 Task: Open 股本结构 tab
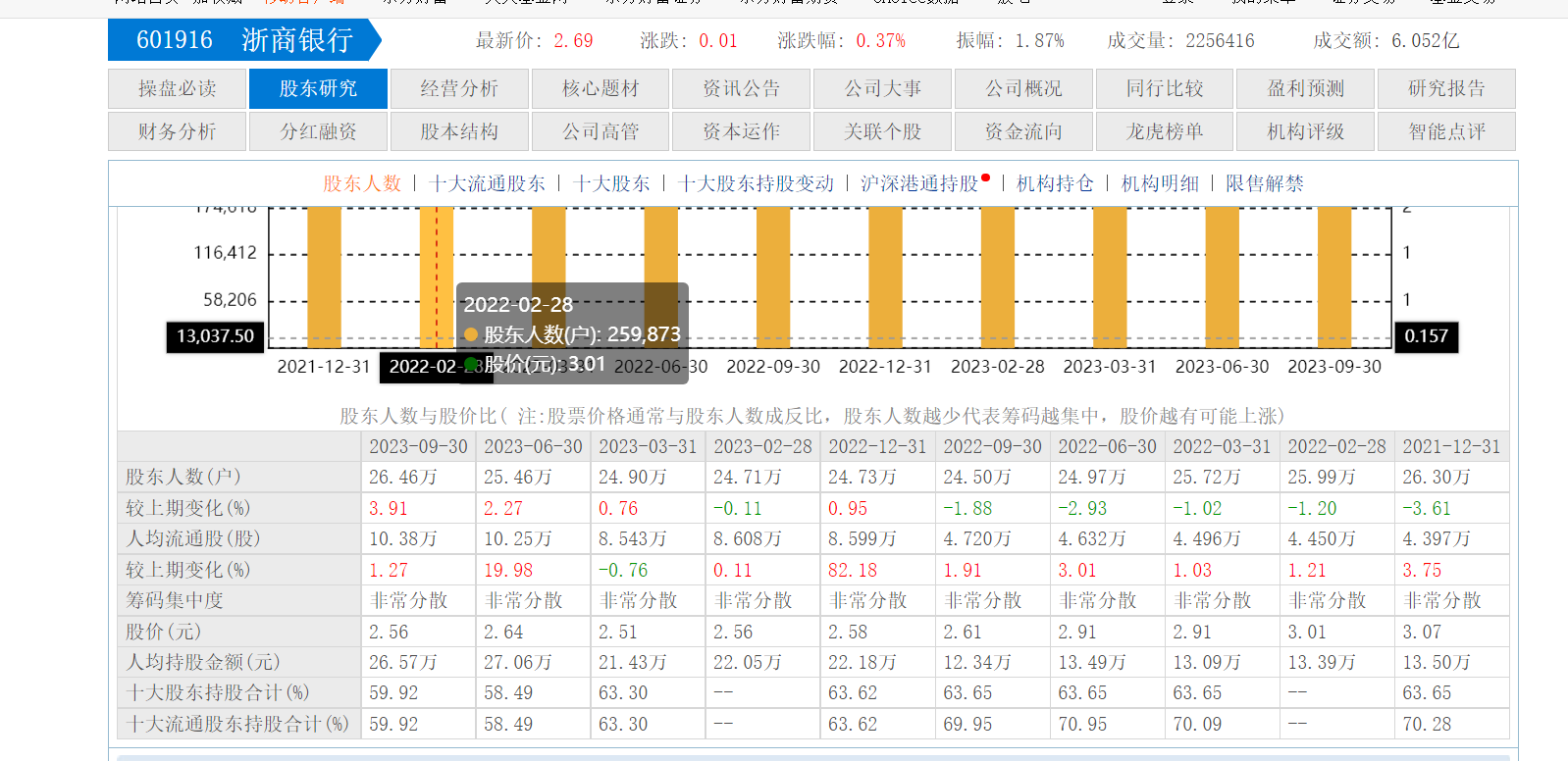click(459, 131)
